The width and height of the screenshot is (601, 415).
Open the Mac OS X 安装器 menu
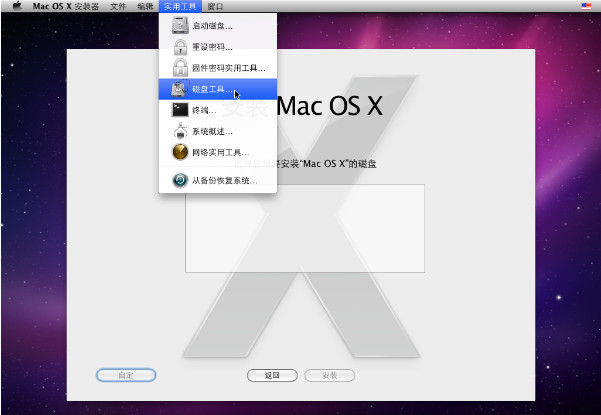[x=66, y=6]
